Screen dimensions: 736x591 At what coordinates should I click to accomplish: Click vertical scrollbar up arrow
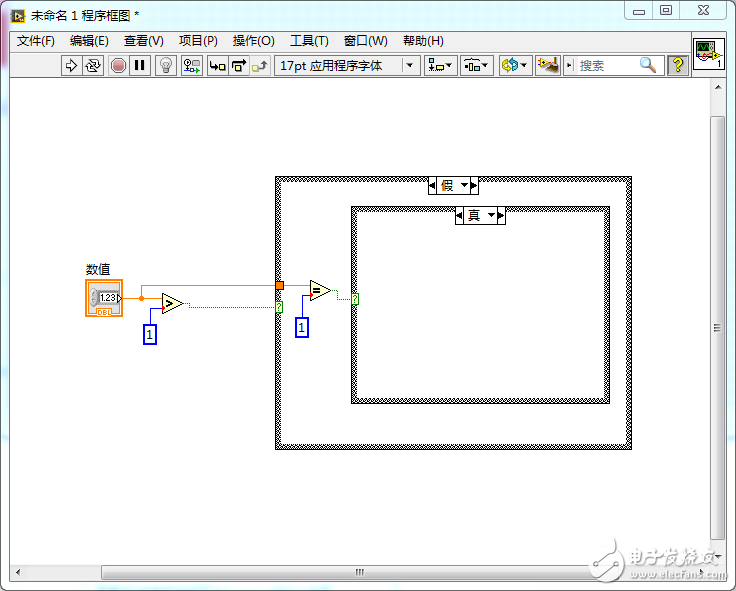(718, 87)
